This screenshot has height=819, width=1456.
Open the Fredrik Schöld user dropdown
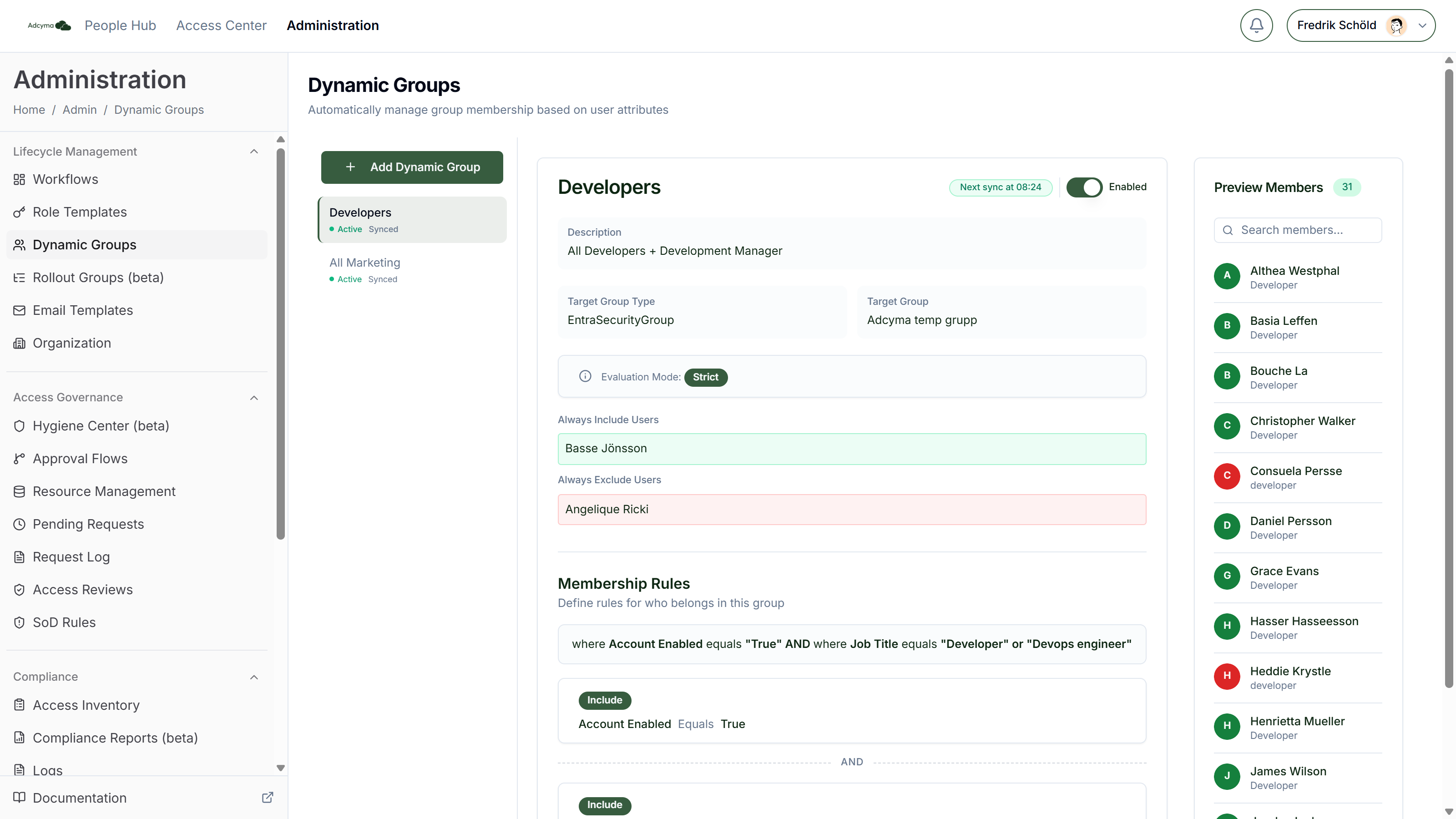point(1360,25)
